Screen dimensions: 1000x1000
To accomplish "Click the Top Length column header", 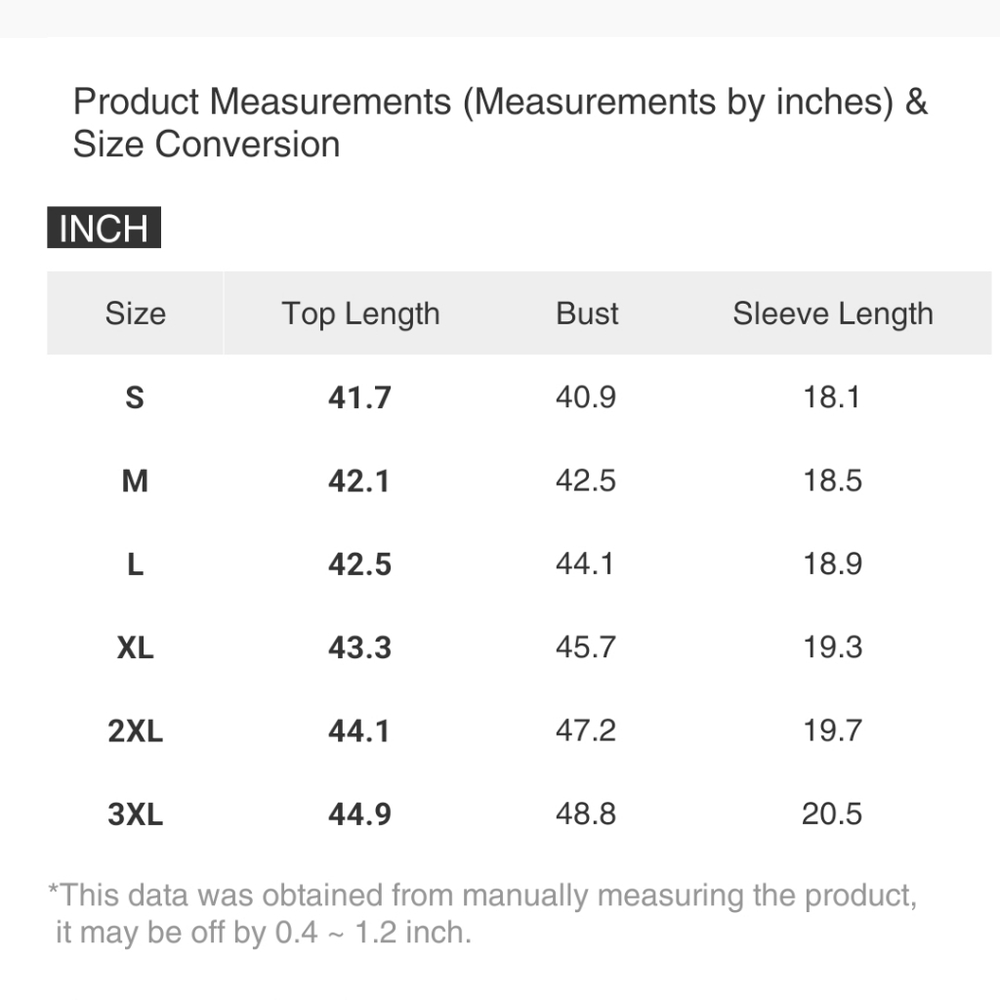I will (x=361, y=313).
